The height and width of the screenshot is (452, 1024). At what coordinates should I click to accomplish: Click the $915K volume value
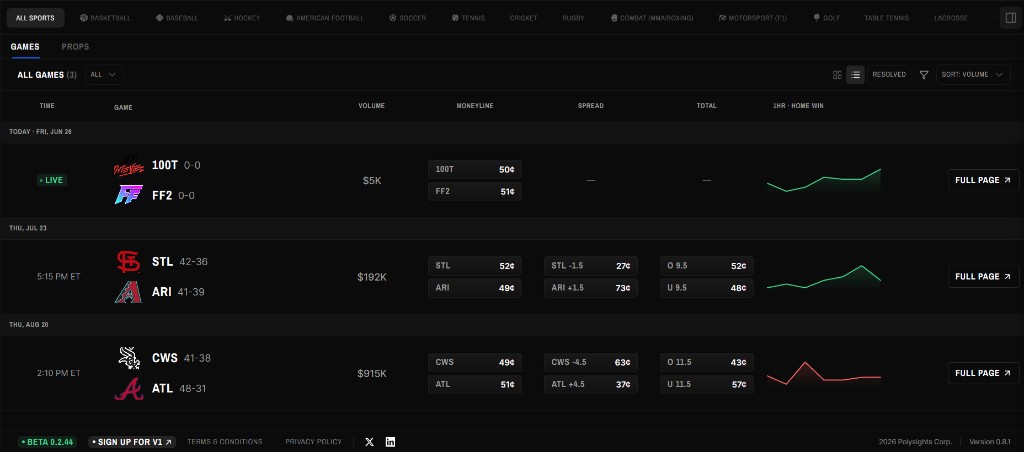click(x=372, y=374)
